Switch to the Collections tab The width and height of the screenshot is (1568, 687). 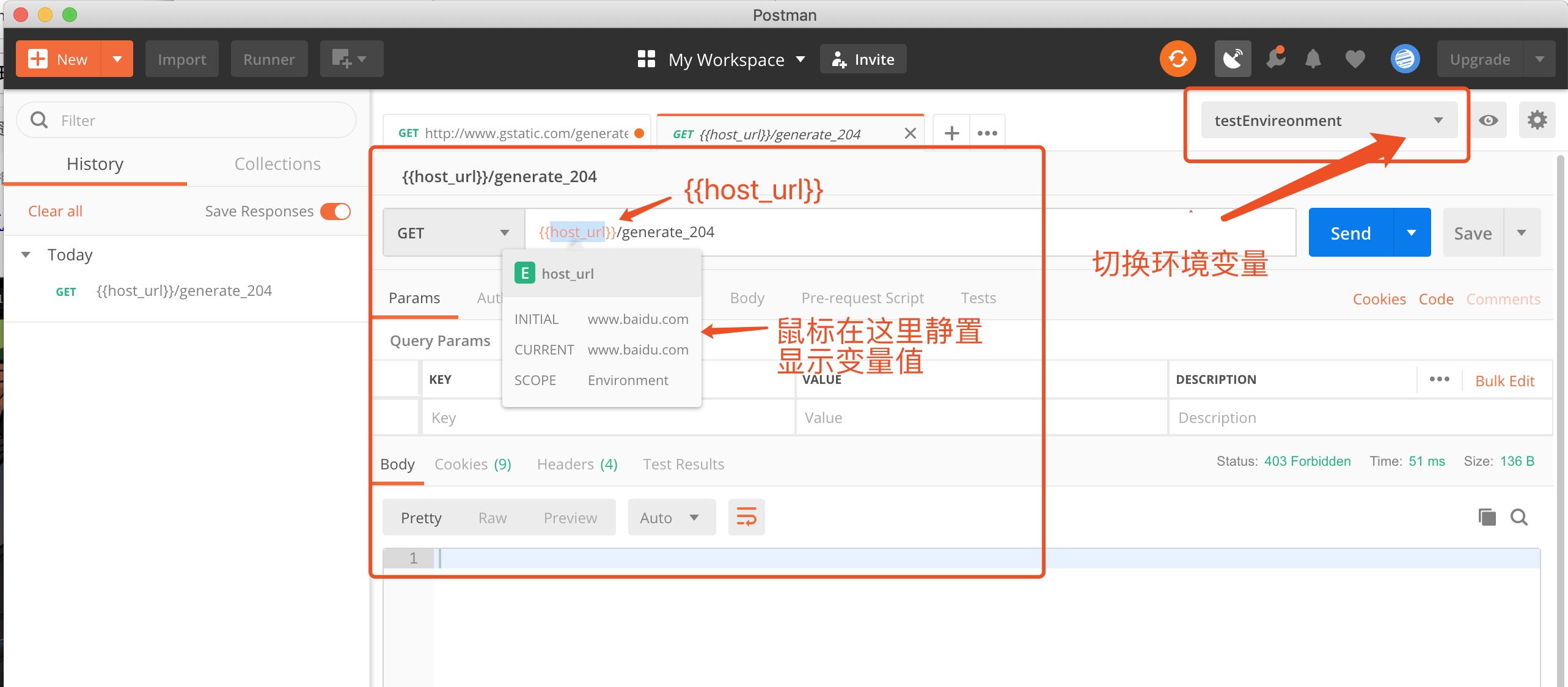pos(277,164)
